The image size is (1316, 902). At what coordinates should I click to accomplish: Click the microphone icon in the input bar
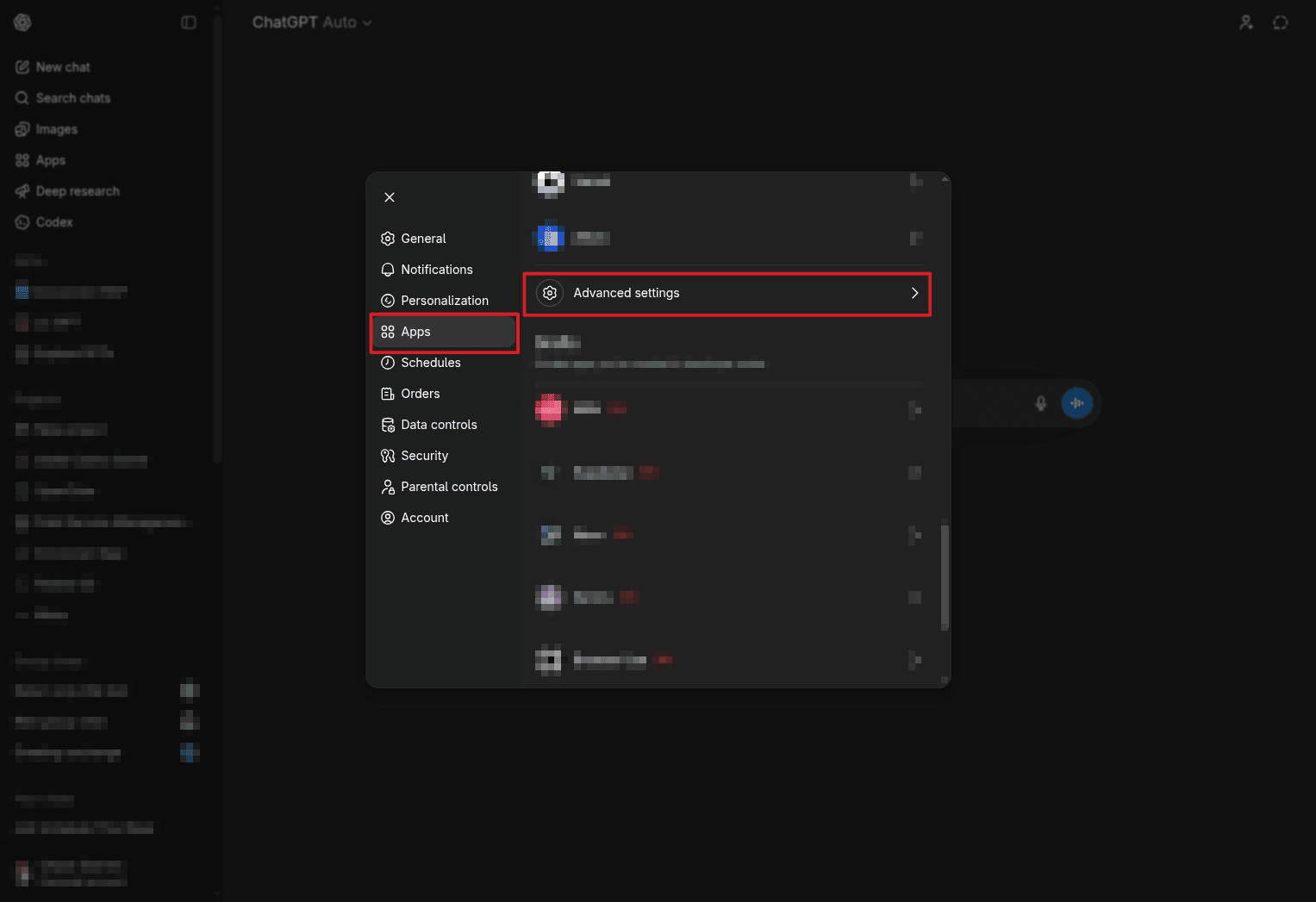pos(1041,402)
